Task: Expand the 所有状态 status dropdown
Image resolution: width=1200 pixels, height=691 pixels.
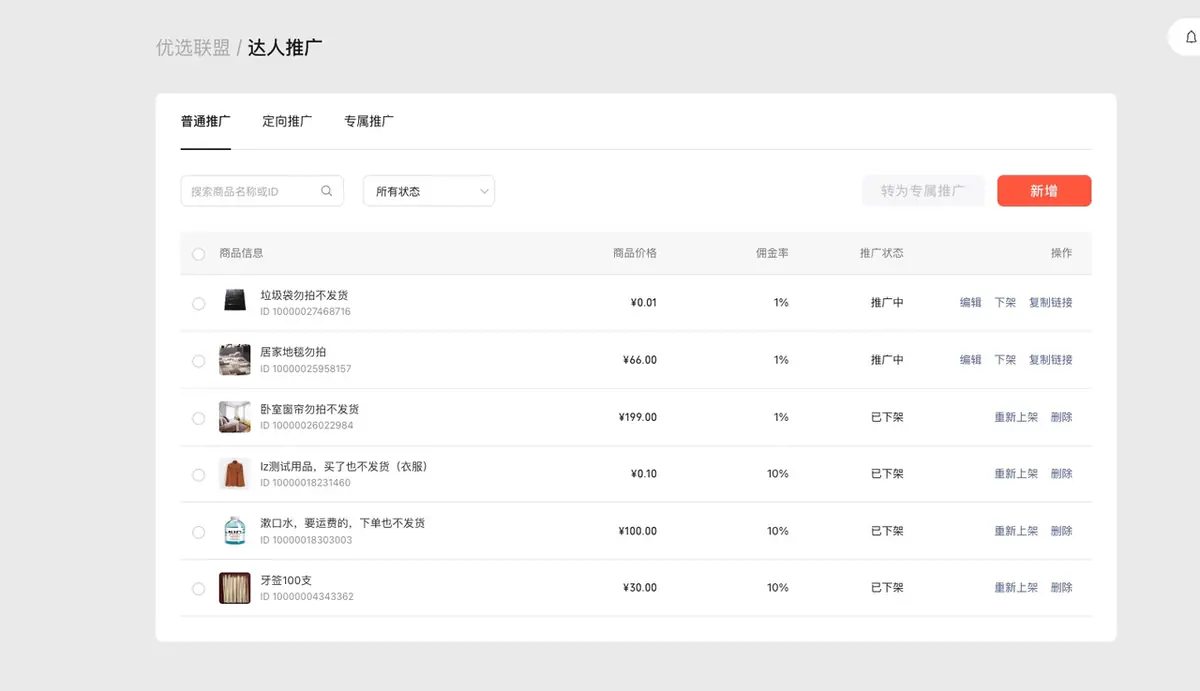Action: coord(429,191)
